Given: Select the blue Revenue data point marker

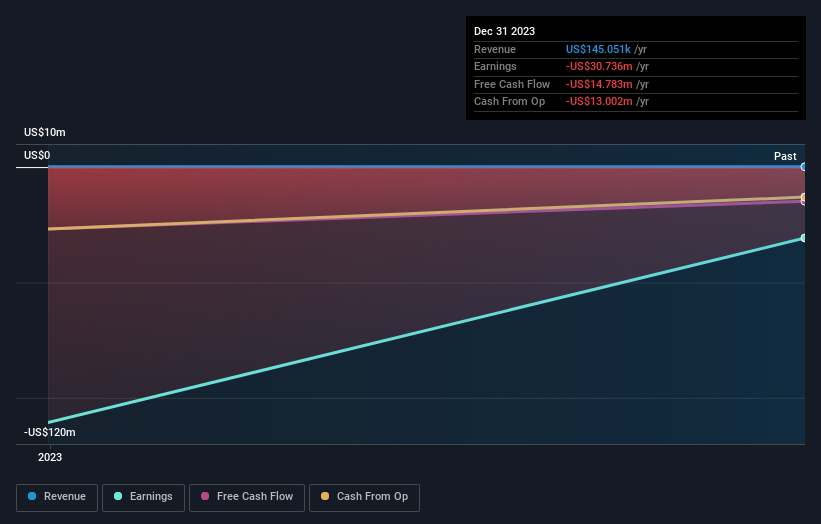Looking at the screenshot, I should pos(804,167).
